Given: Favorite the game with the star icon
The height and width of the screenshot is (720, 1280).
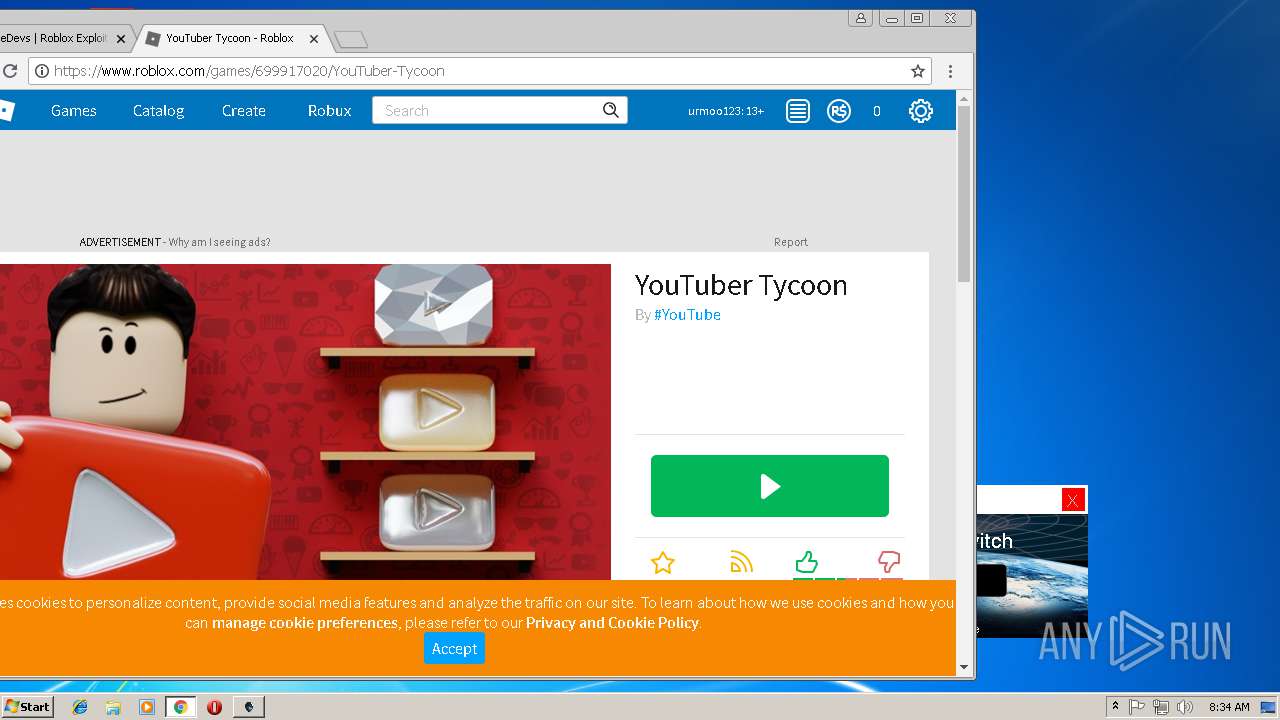Looking at the screenshot, I should pyautogui.click(x=662, y=563).
